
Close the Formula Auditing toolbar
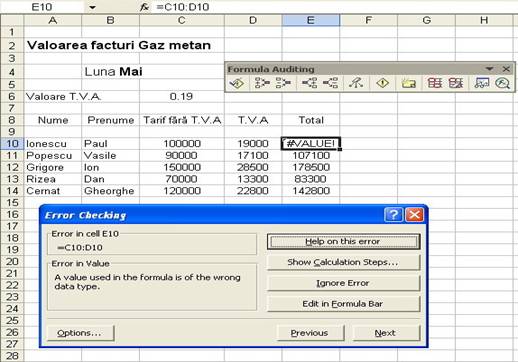[x=506, y=69]
